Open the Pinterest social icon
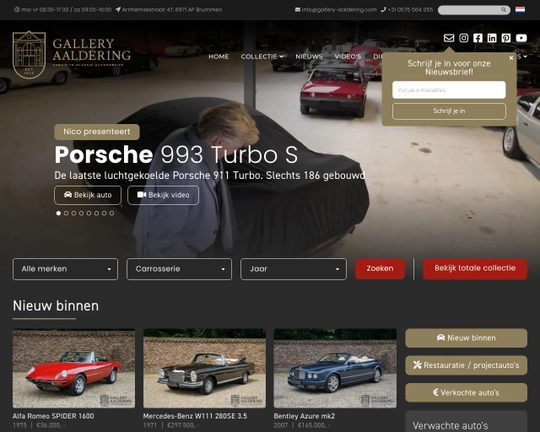Image resolution: width=540 pixels, height=432 pixels. [x=506, y=38]
